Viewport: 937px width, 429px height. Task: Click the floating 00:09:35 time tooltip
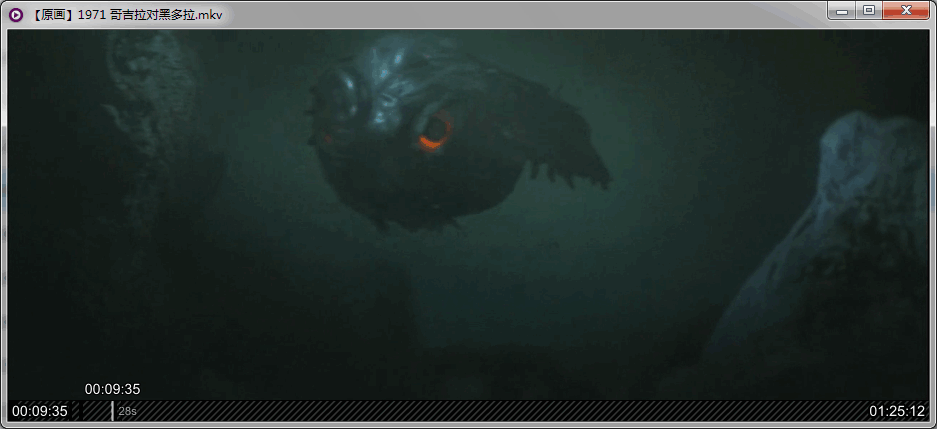(x=112, y=389)
